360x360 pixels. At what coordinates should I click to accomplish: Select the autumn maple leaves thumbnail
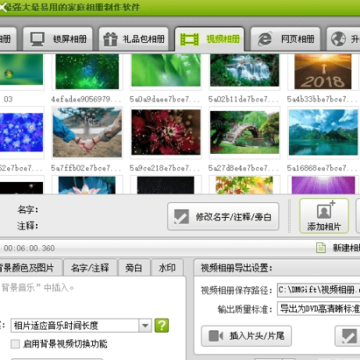point(244,185)
